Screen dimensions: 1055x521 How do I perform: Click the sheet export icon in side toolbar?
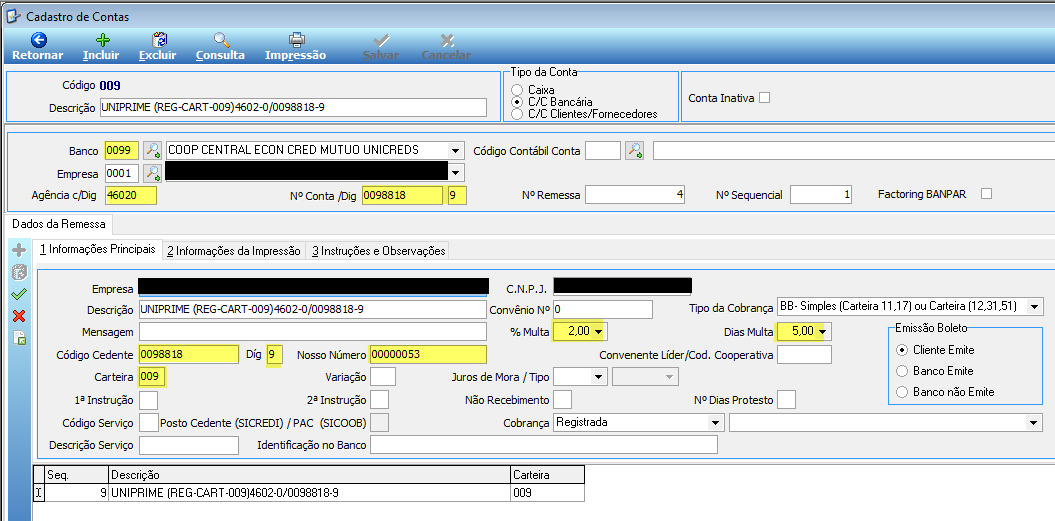click(20, 339)
